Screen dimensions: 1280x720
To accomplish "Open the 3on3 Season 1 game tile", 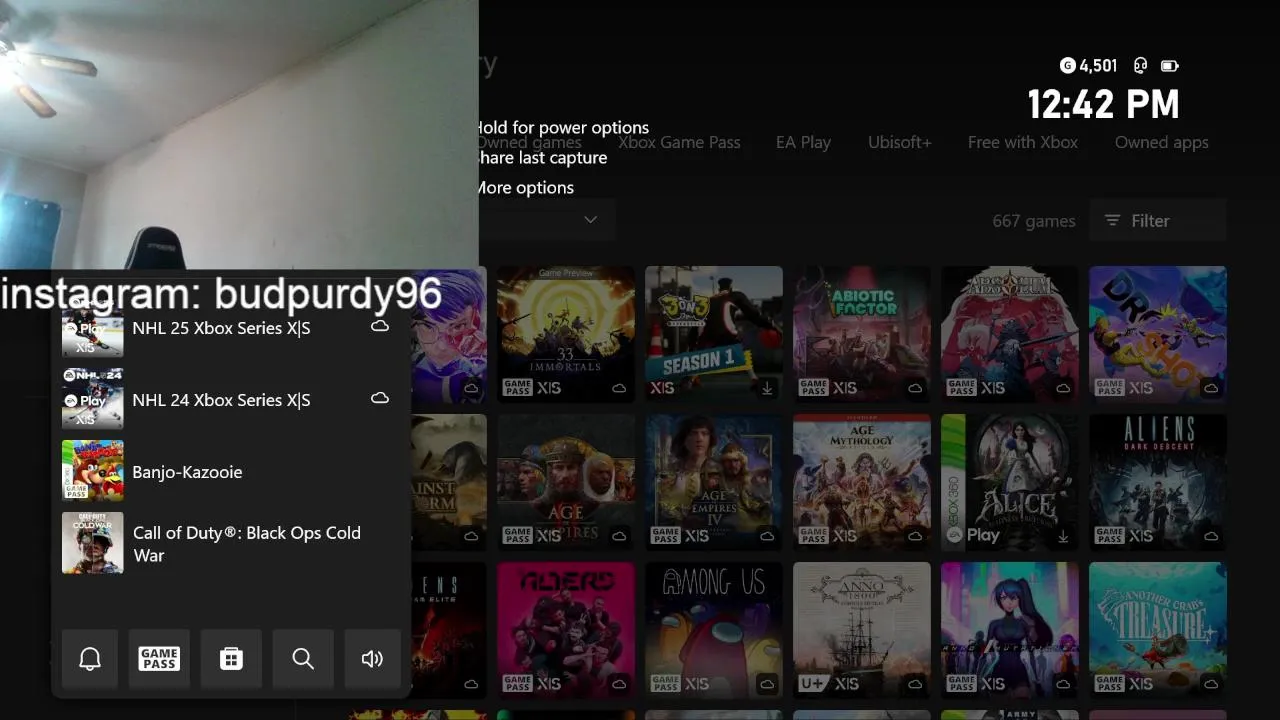I will [x=714, y=334].
